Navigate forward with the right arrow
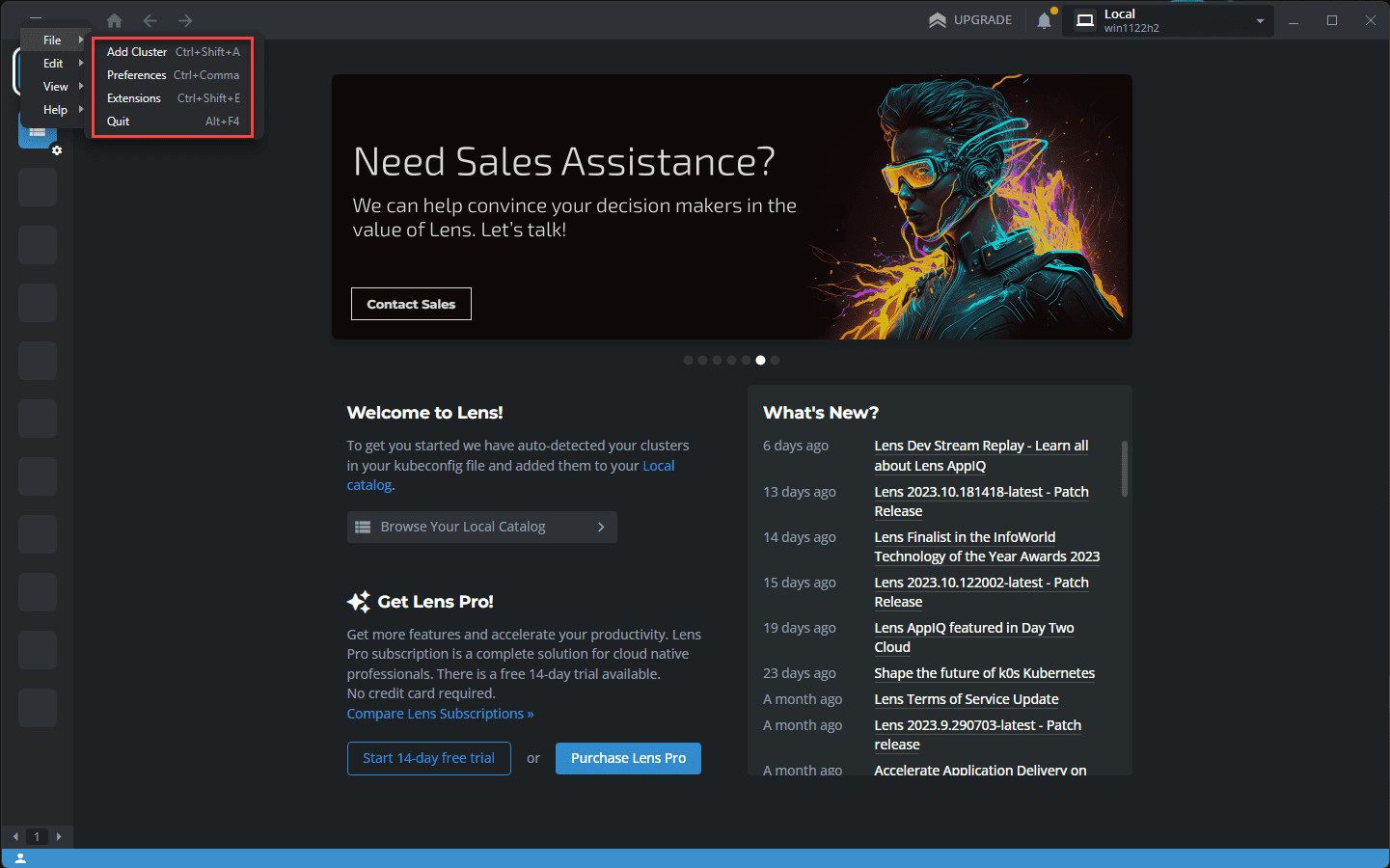Screen dimensions: 1390x868 (185, 20)
